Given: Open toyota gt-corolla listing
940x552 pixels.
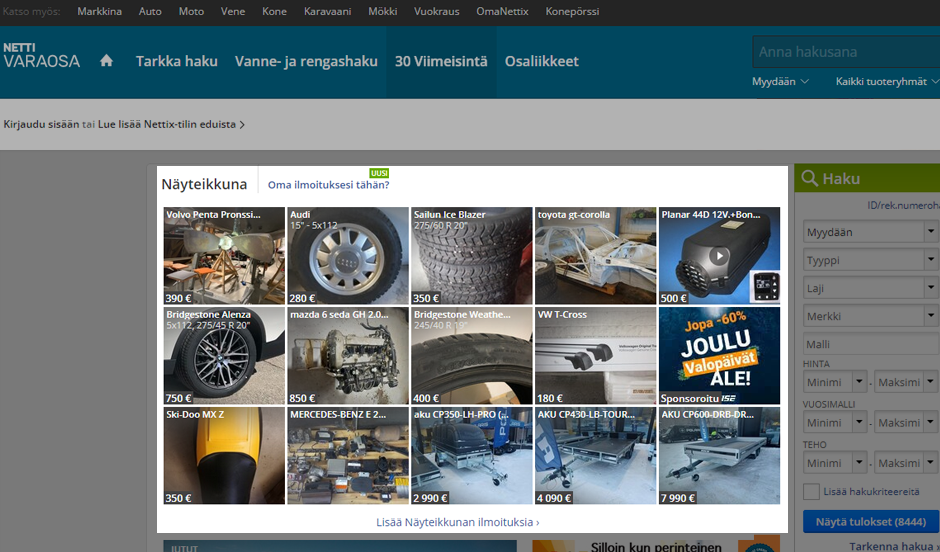Looking at the screenshot, I should tap(596, 256).
